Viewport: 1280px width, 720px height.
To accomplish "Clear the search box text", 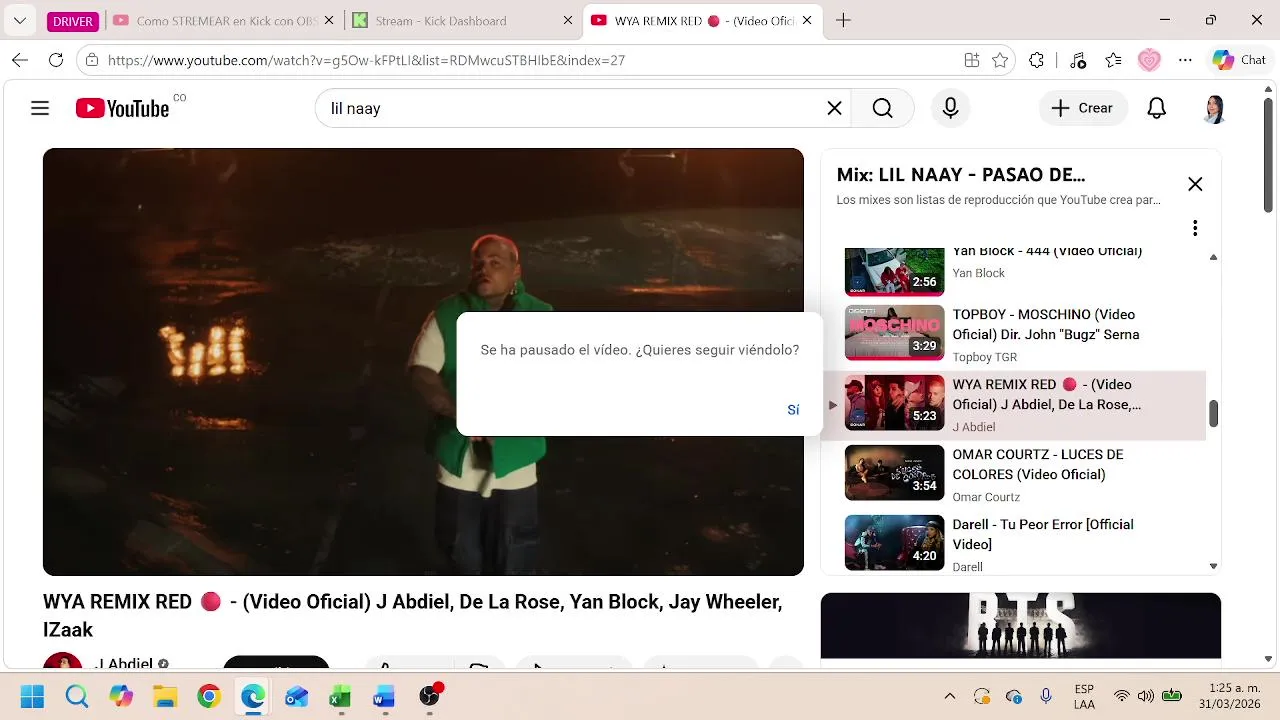I will coord(834,108).
